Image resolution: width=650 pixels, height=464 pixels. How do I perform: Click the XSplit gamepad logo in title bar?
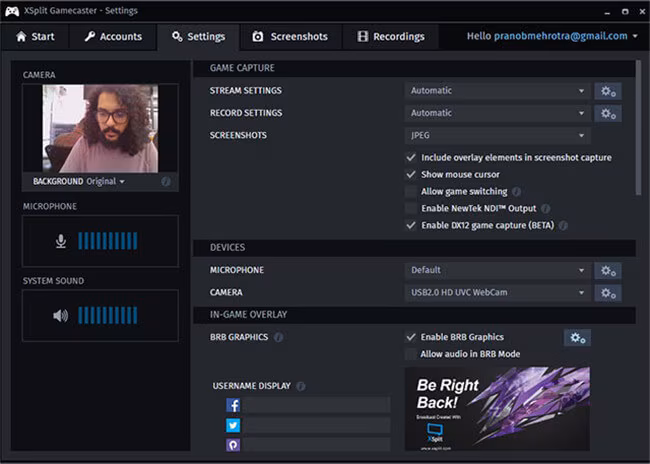click(12, 11)
